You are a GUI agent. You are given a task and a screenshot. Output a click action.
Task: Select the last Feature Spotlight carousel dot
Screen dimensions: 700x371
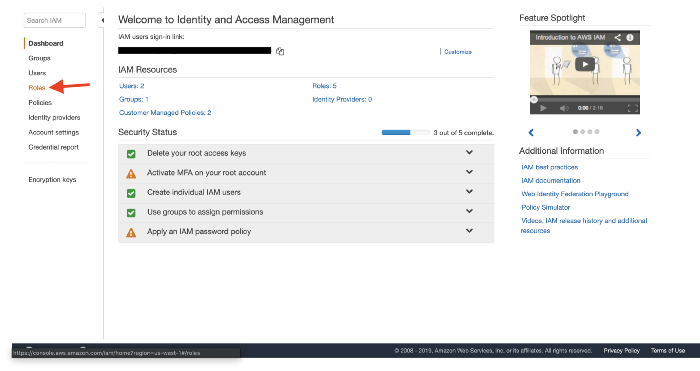click(x=597, y=132)
